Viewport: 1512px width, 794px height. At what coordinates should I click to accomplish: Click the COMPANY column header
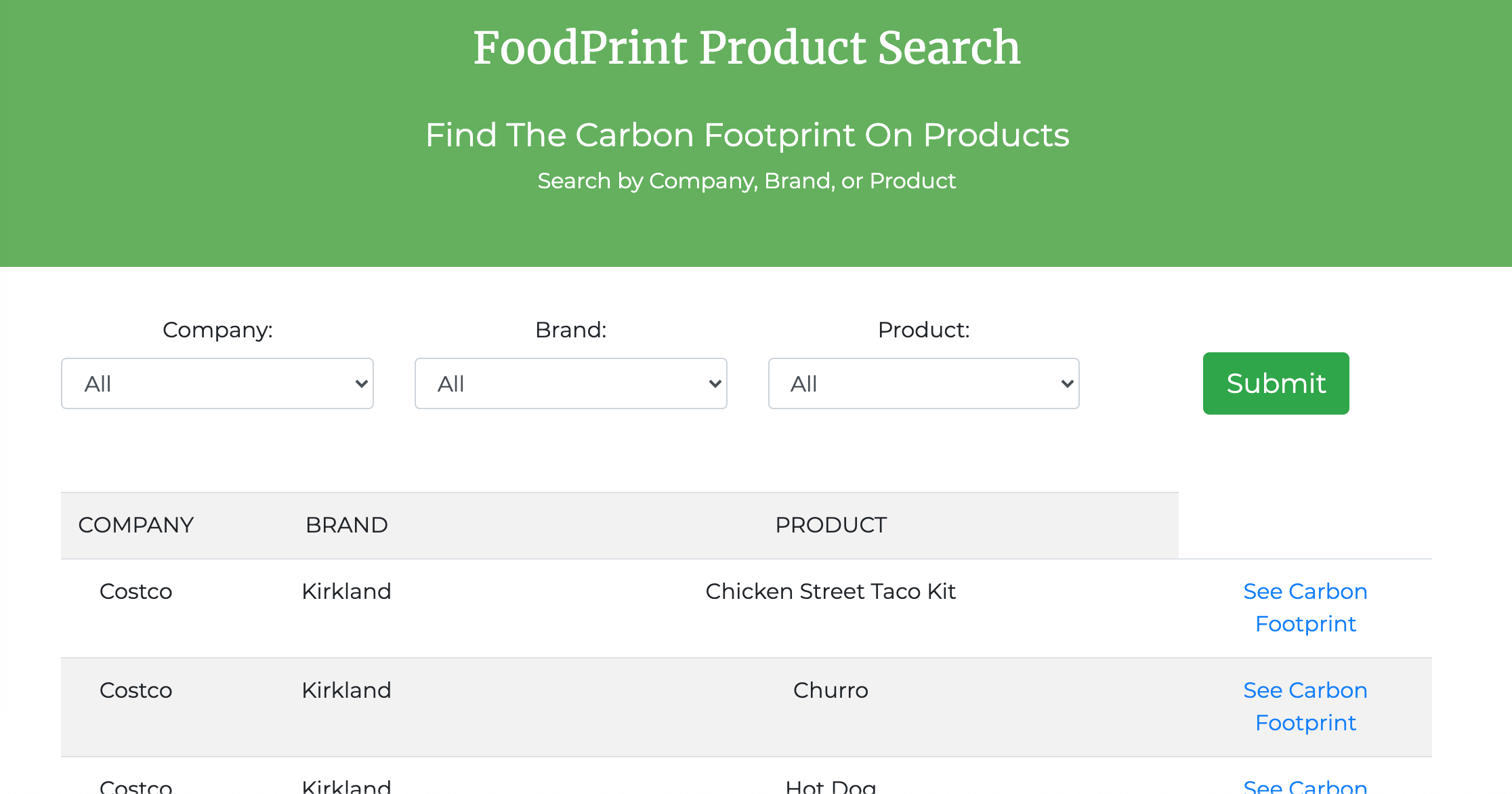pyautogui.click(x=136, y=525)
